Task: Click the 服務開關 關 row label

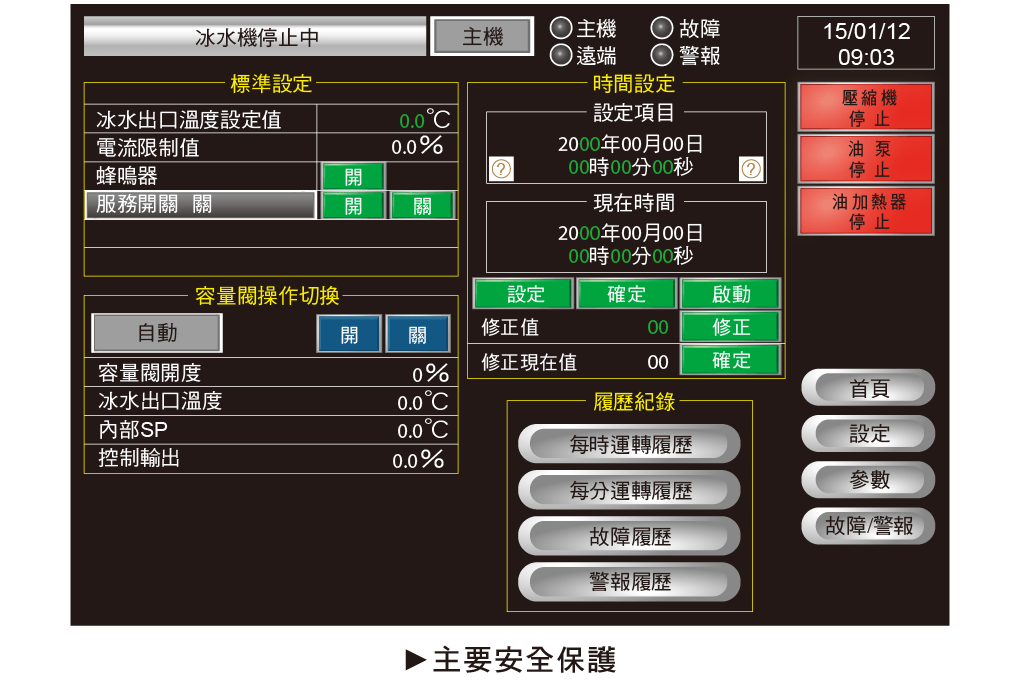Action: [x=201, y=205]
